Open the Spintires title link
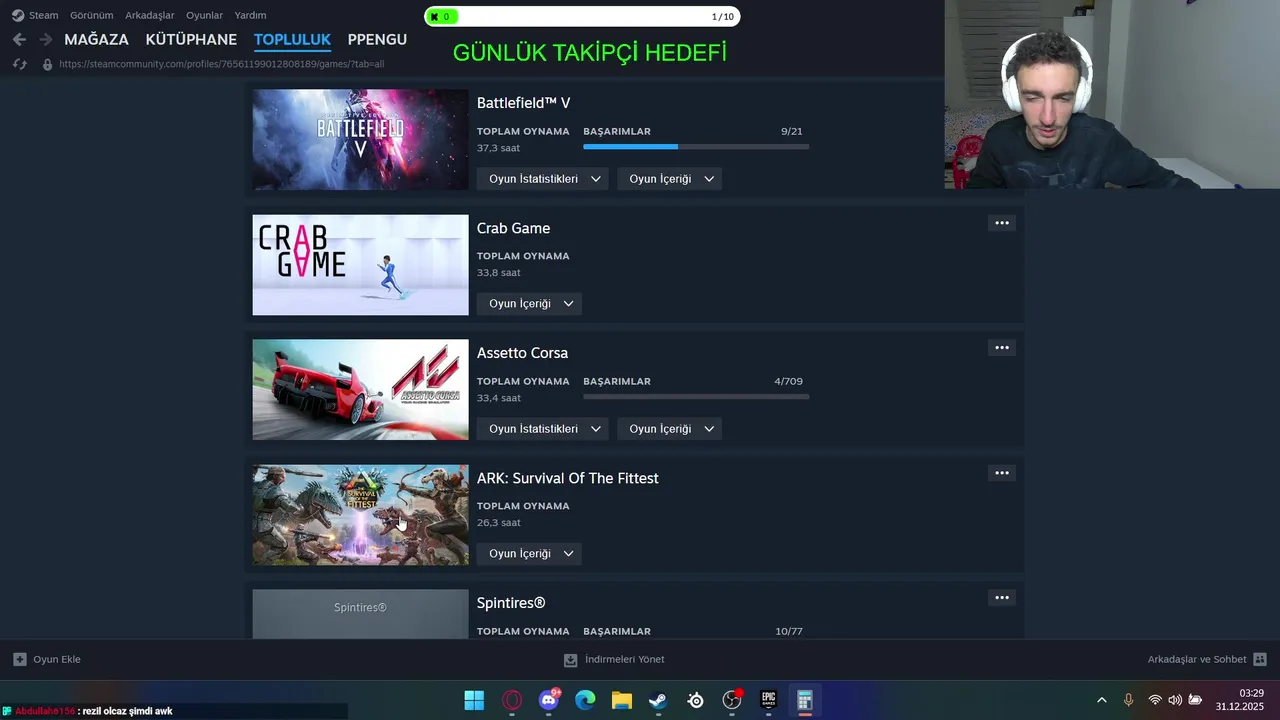 click(x=511, y=603)
